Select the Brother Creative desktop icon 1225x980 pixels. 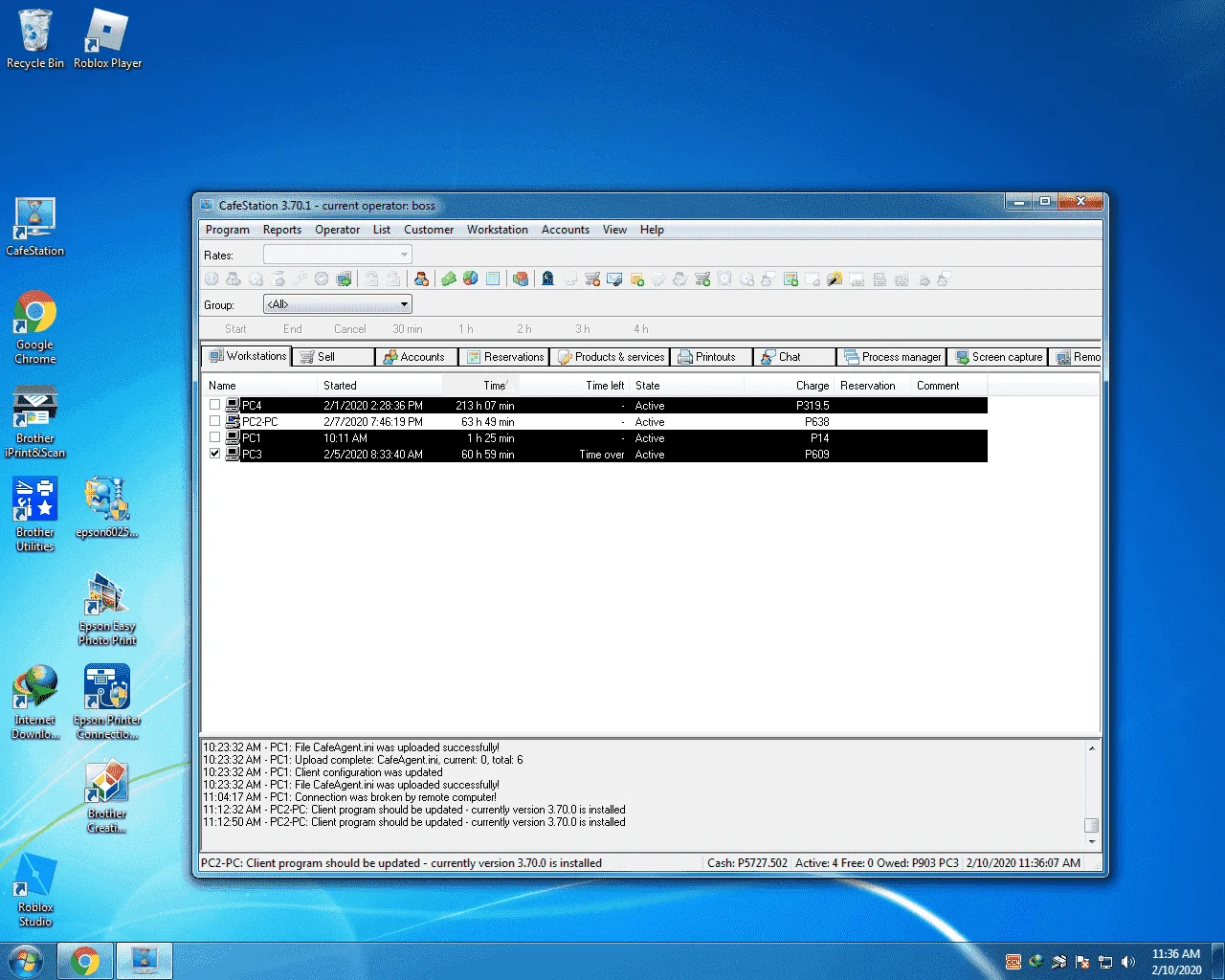pos(107,796)
